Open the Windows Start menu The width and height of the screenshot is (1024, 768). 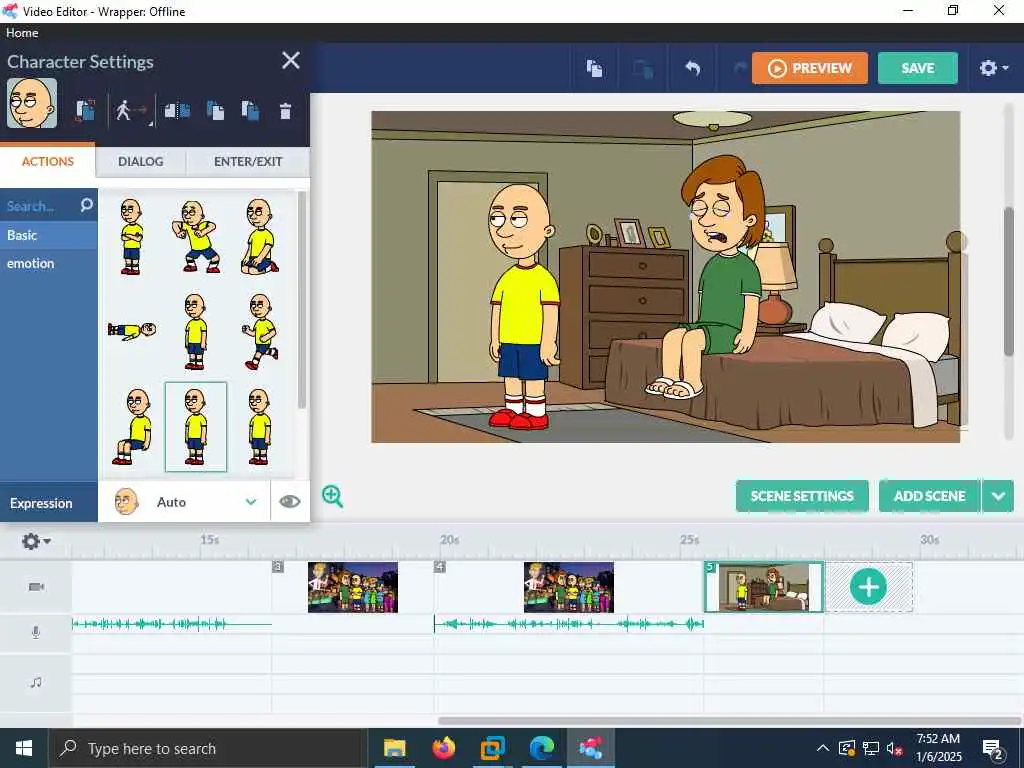24,748
